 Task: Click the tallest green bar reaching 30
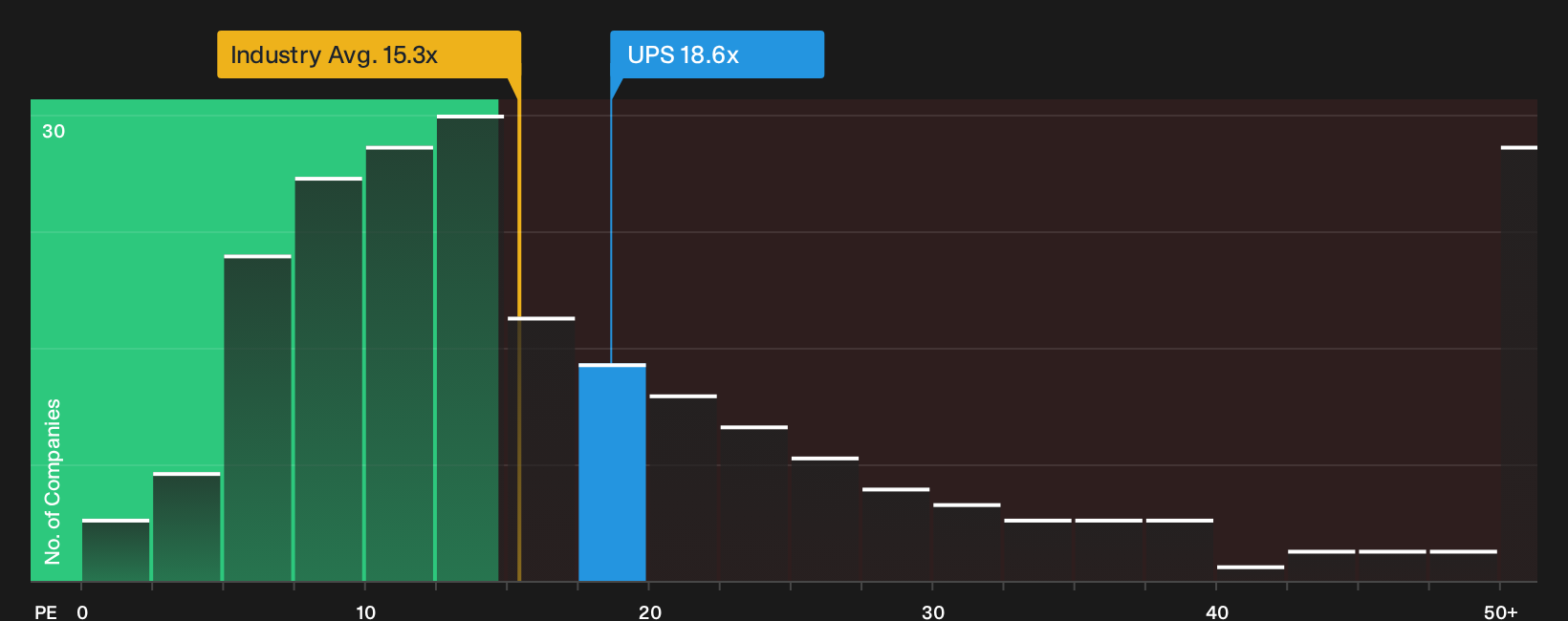469,349
